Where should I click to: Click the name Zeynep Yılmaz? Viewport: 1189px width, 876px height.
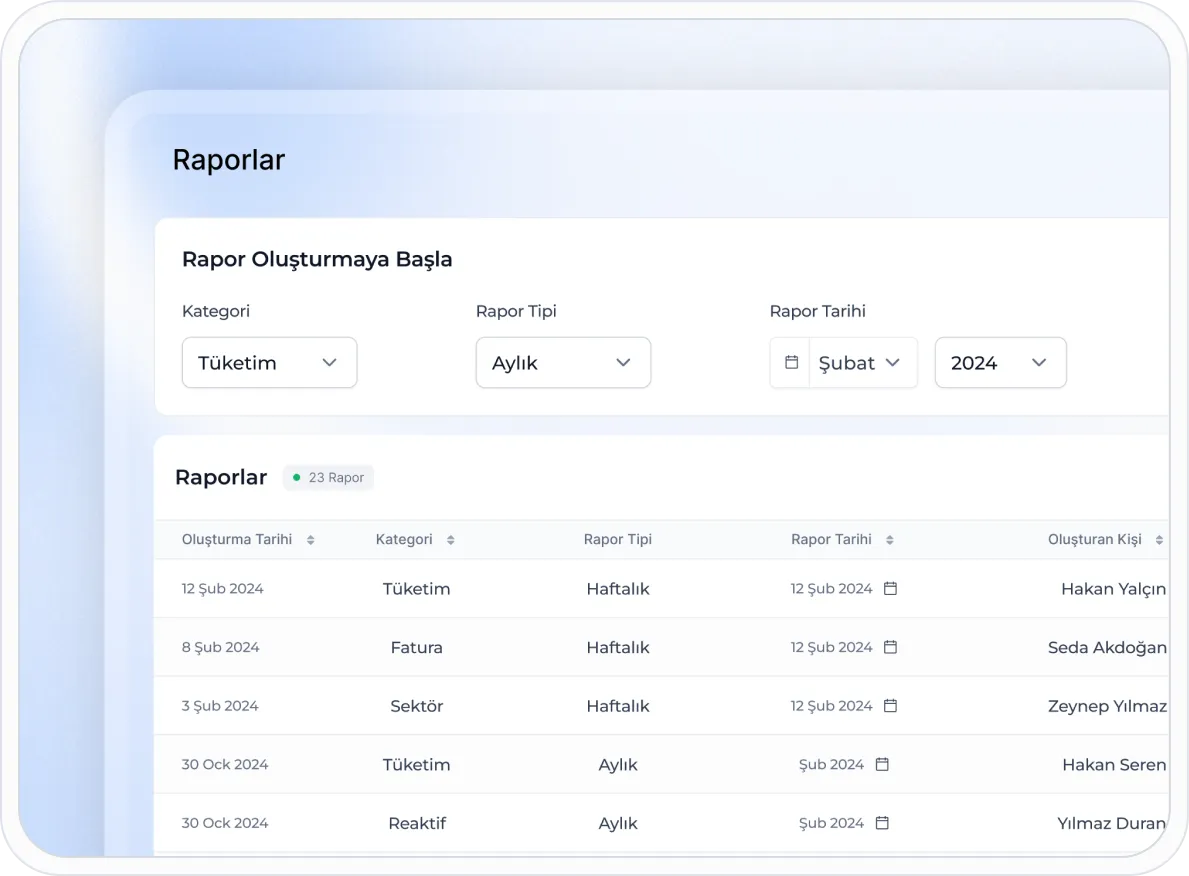1107,706
